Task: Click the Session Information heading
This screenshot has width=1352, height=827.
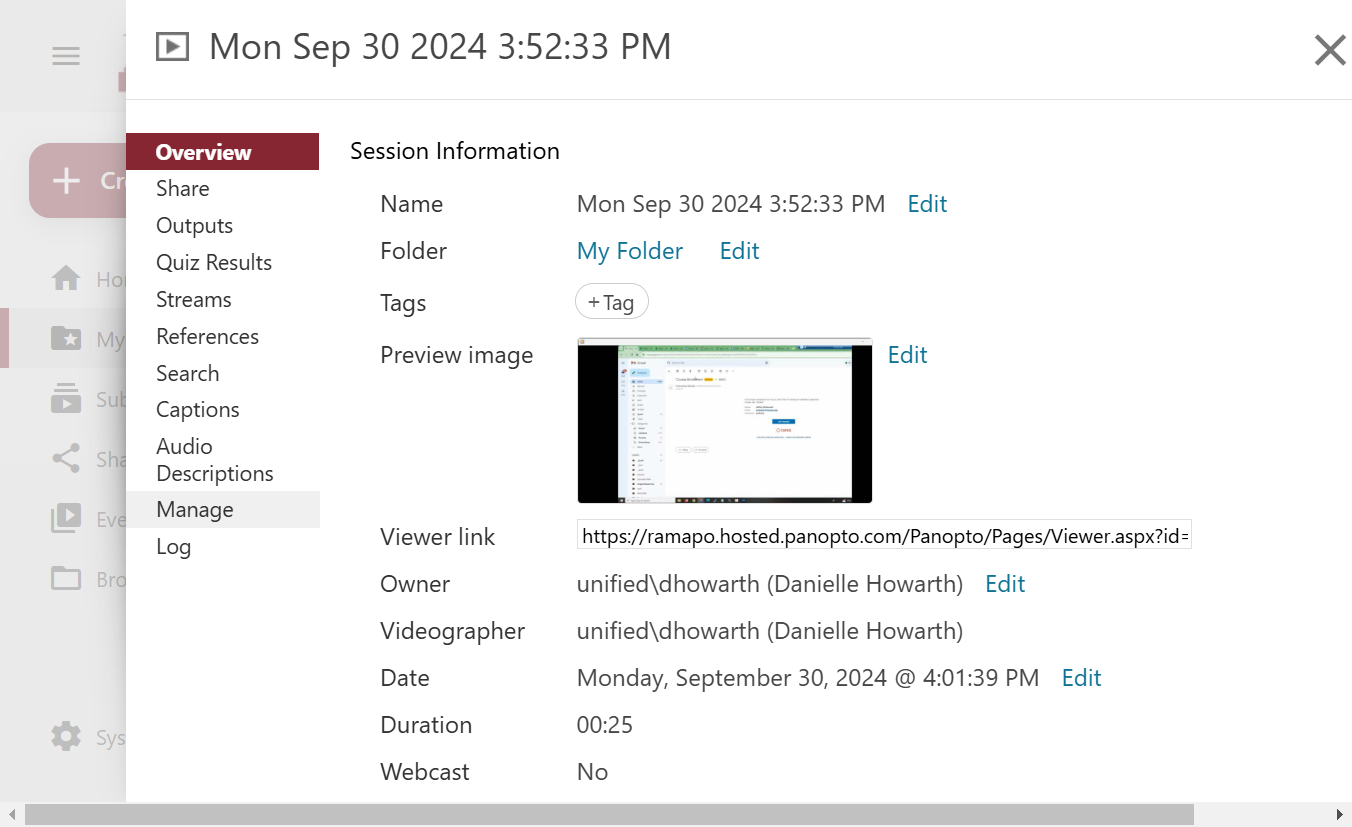Action: point(455,151)
